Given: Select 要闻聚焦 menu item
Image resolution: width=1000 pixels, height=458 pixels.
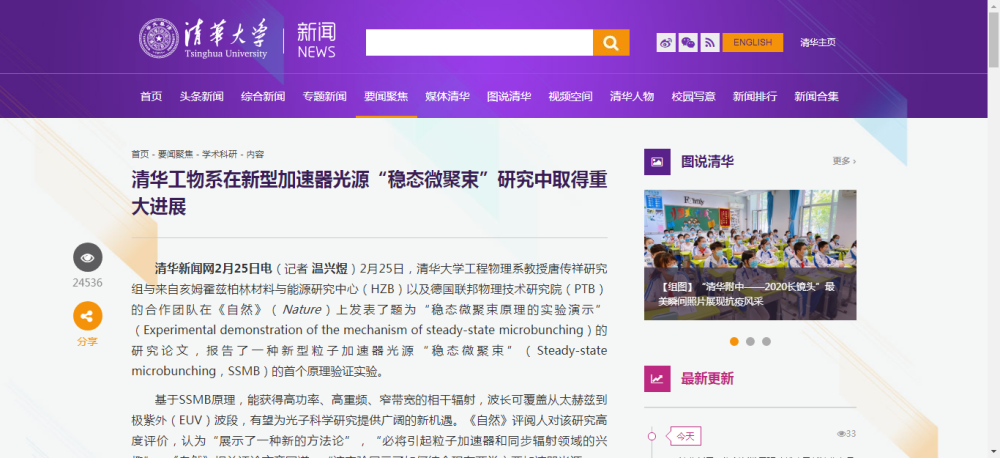Looking at the screenshot, I should [386, 96].
